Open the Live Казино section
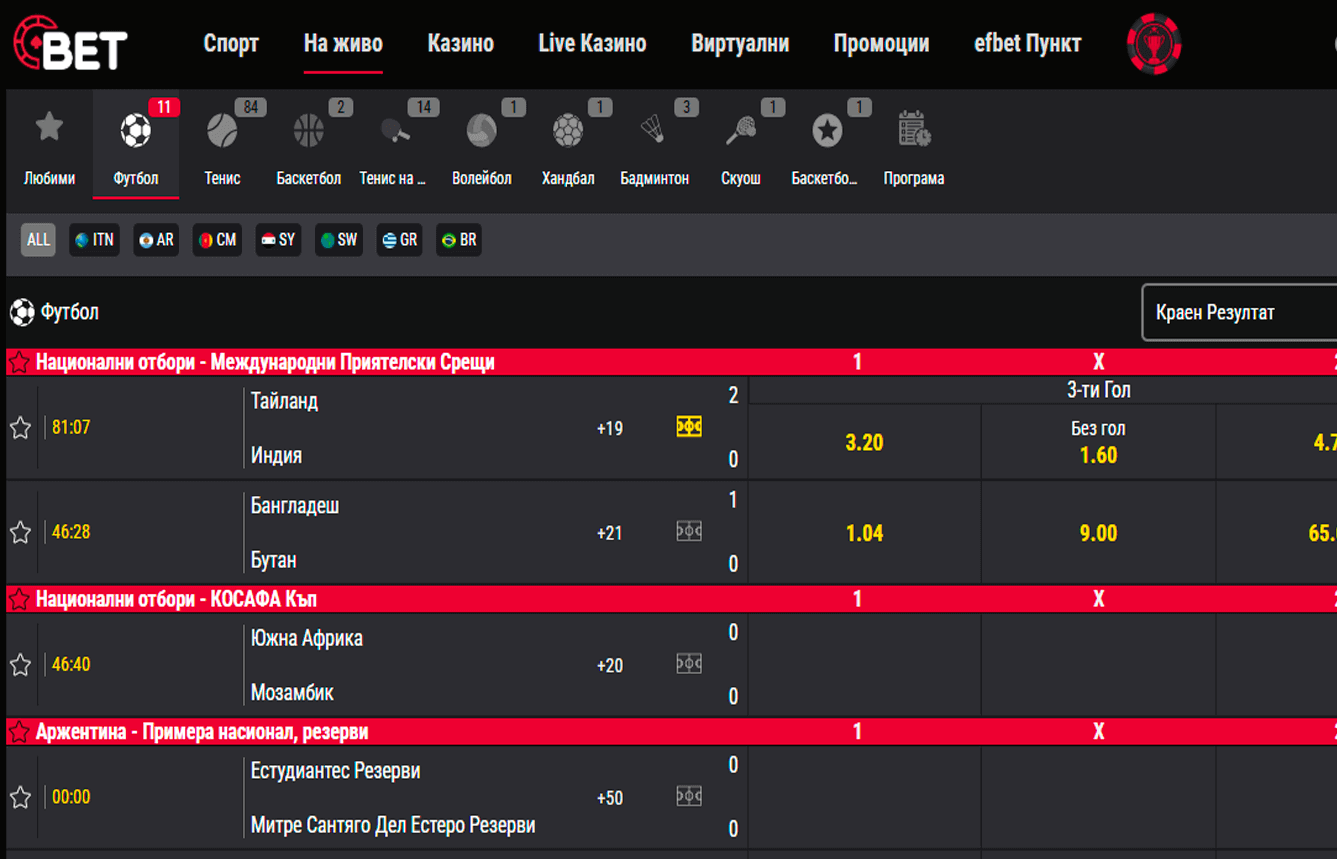Screen dimensions: 1337x859 tap(592, 44)
